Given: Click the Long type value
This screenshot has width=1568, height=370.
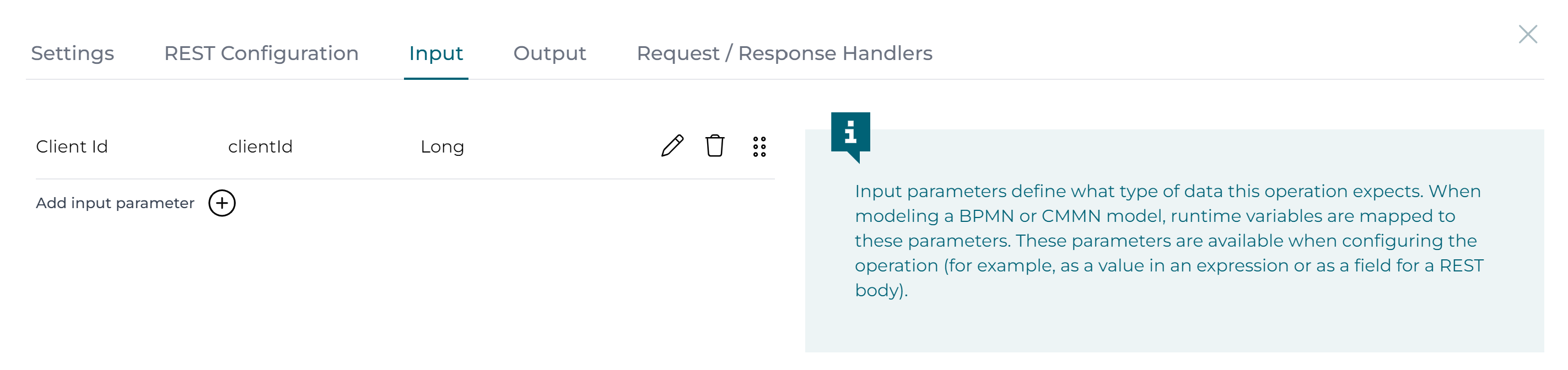Looking at the screenshot, I should coord(443,146).
